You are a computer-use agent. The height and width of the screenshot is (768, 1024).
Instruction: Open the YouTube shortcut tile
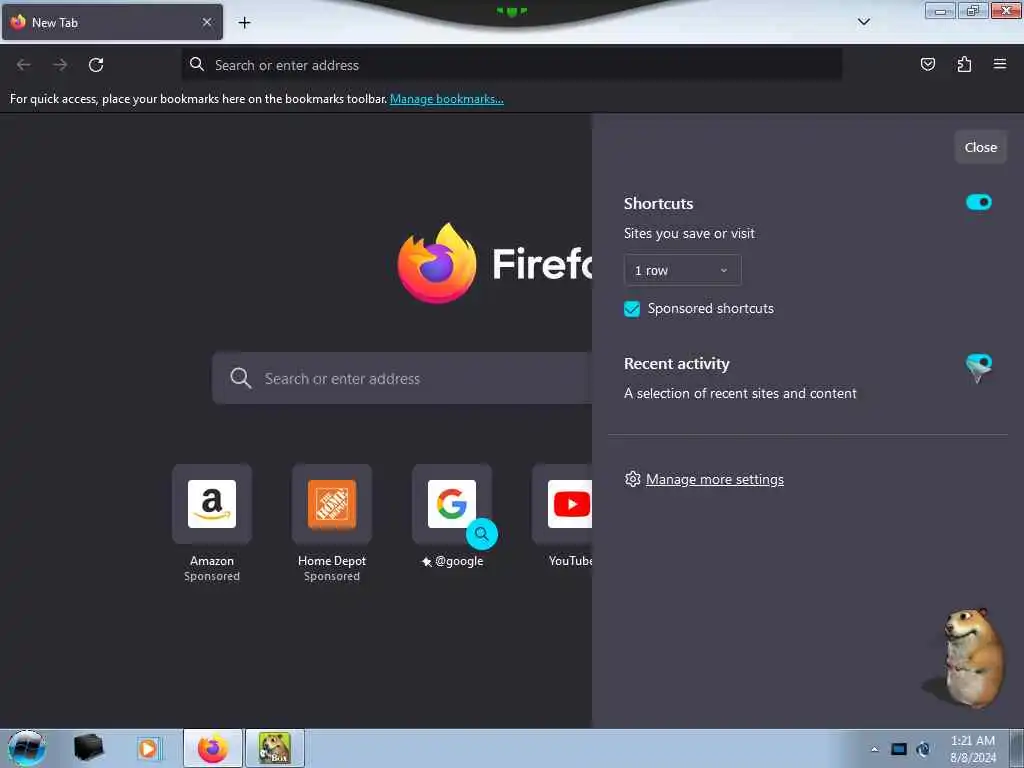click(x=562, y=504)
